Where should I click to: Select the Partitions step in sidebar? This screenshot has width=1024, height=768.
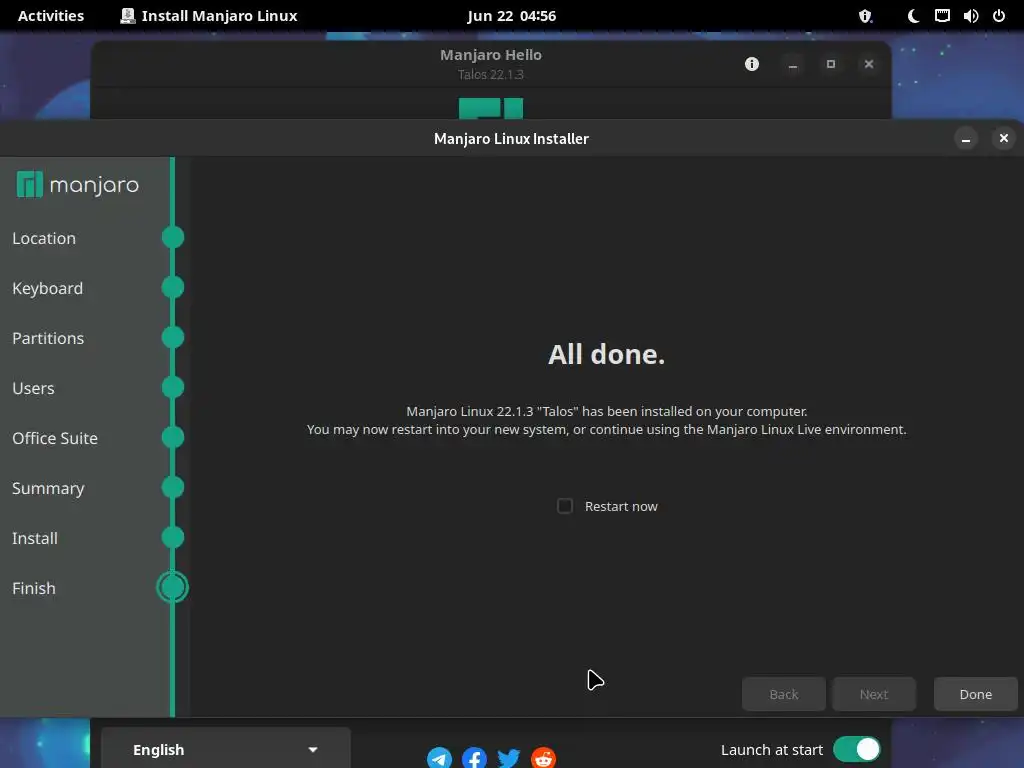[48, 338]
